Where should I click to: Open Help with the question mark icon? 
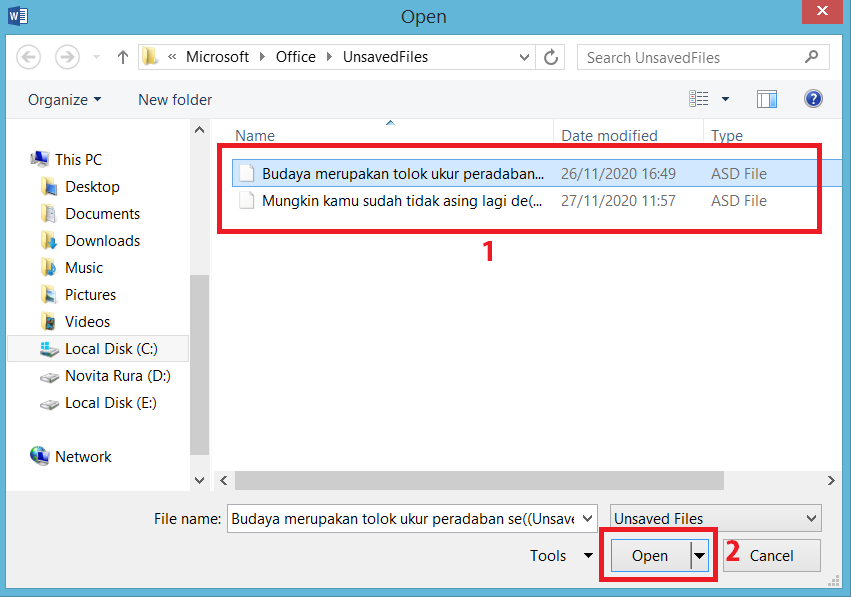point(813,99)
